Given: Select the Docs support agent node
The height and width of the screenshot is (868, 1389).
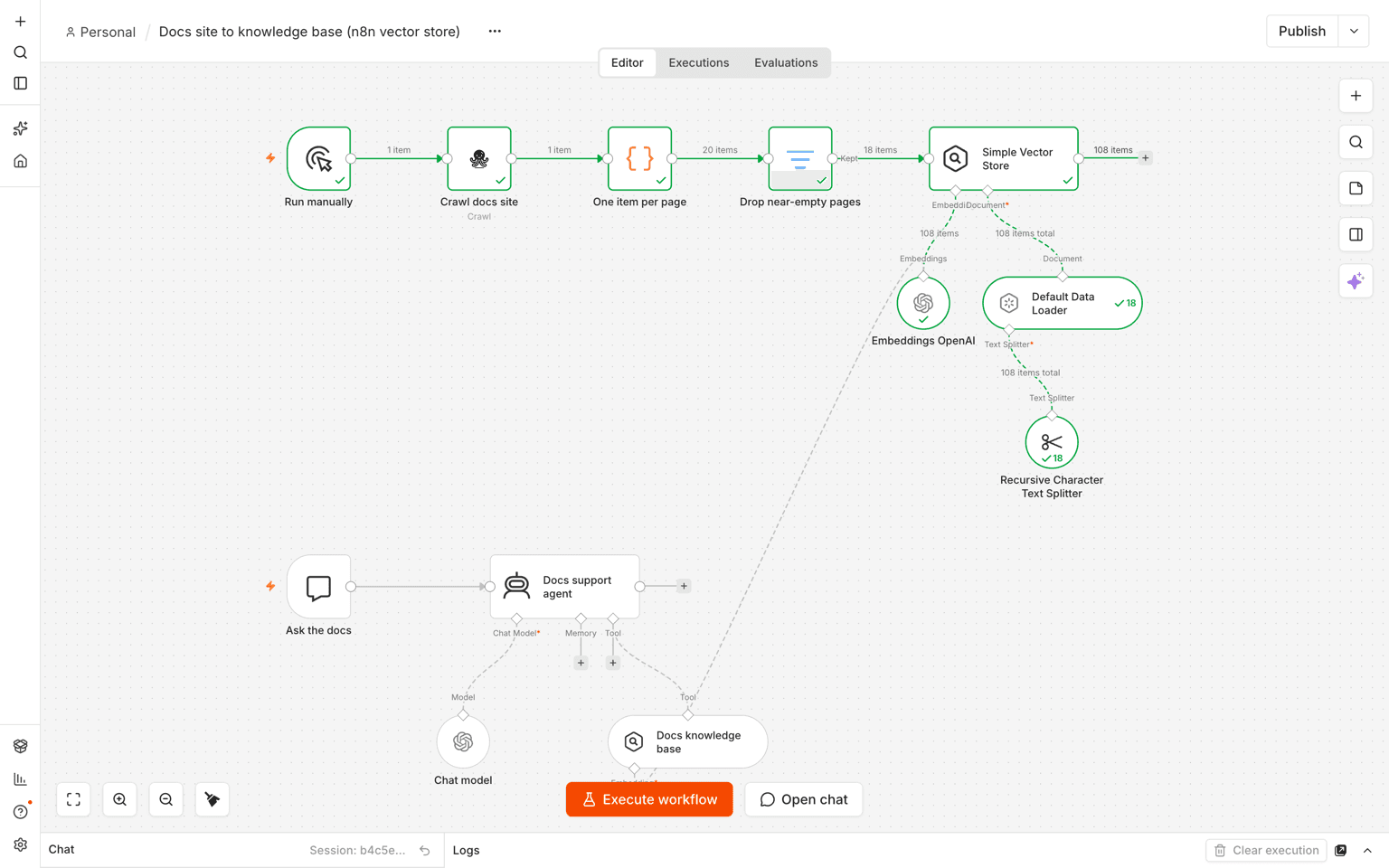Looking at the screenshot, I should pos(565,587).
